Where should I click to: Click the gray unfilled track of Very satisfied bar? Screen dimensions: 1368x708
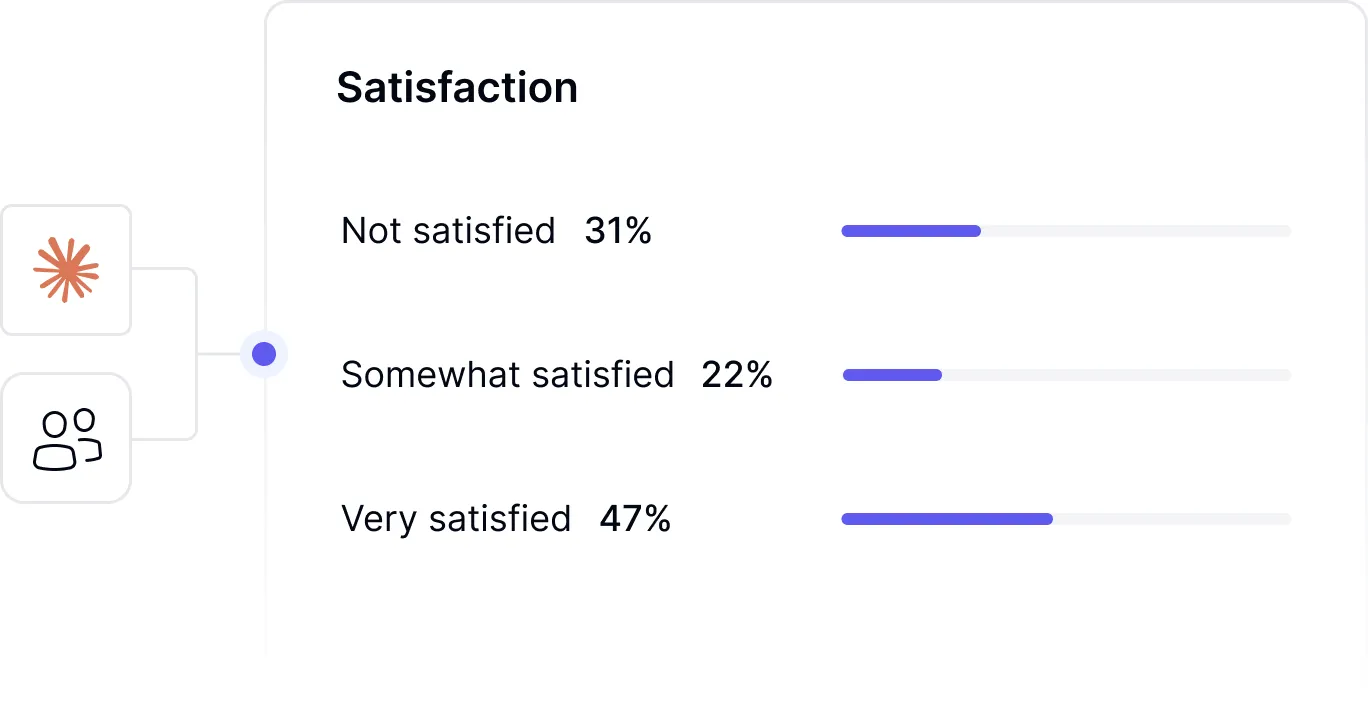[x=1170, y=519]
